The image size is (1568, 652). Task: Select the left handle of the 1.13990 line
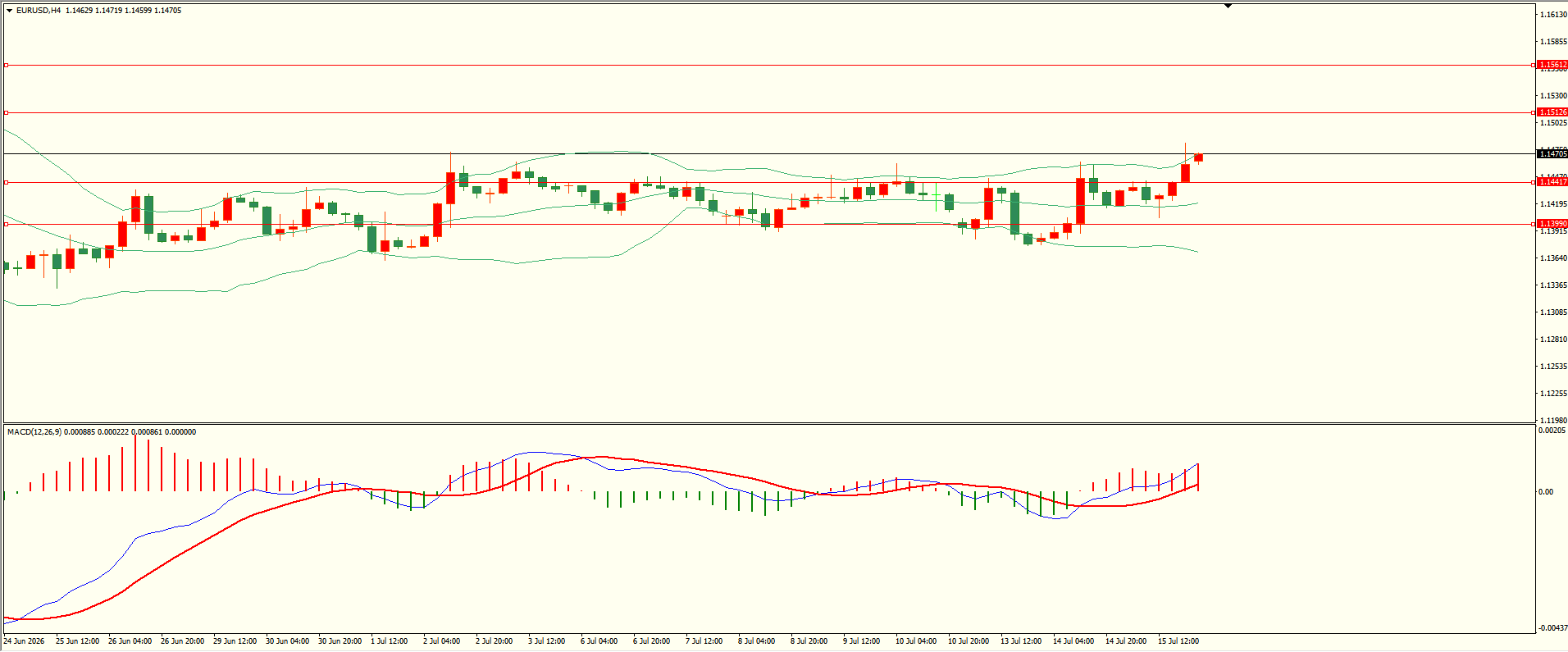(7, 224)
